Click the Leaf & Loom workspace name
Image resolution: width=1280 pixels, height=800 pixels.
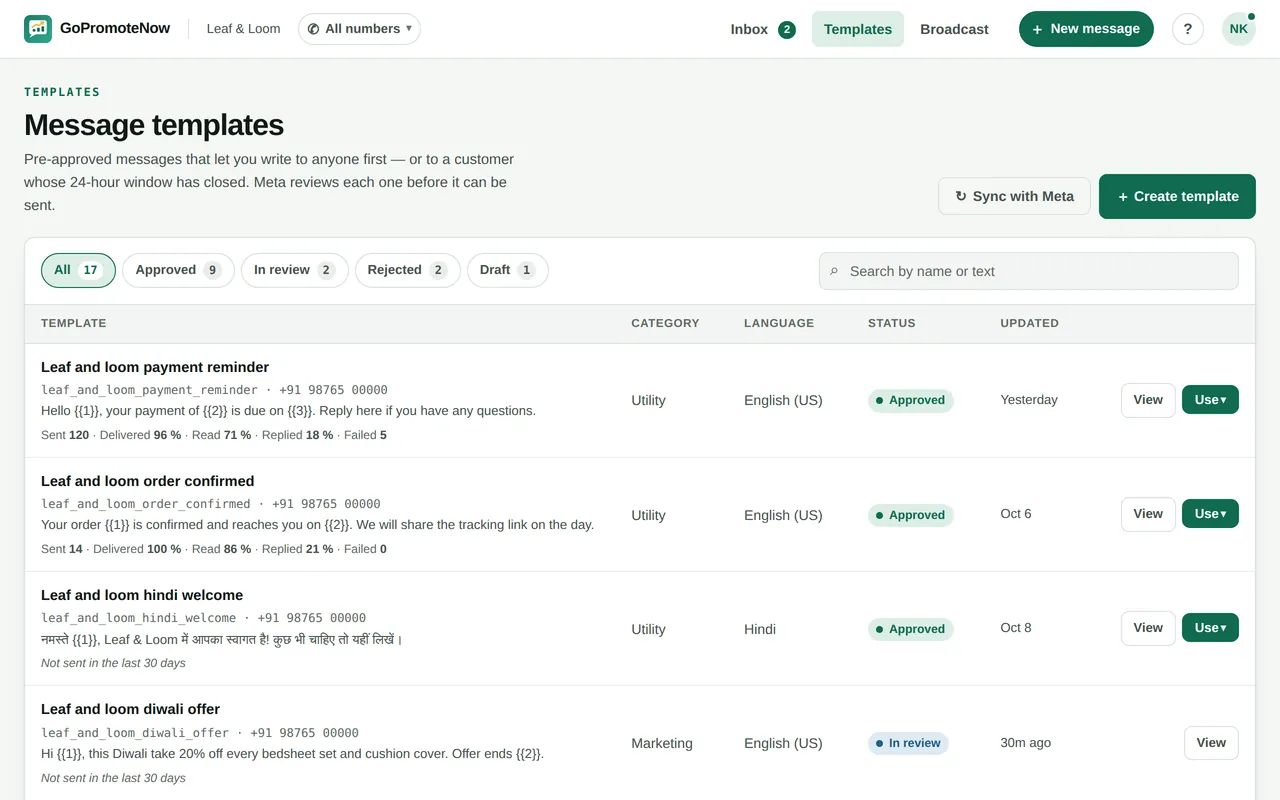tap(243, 29)
